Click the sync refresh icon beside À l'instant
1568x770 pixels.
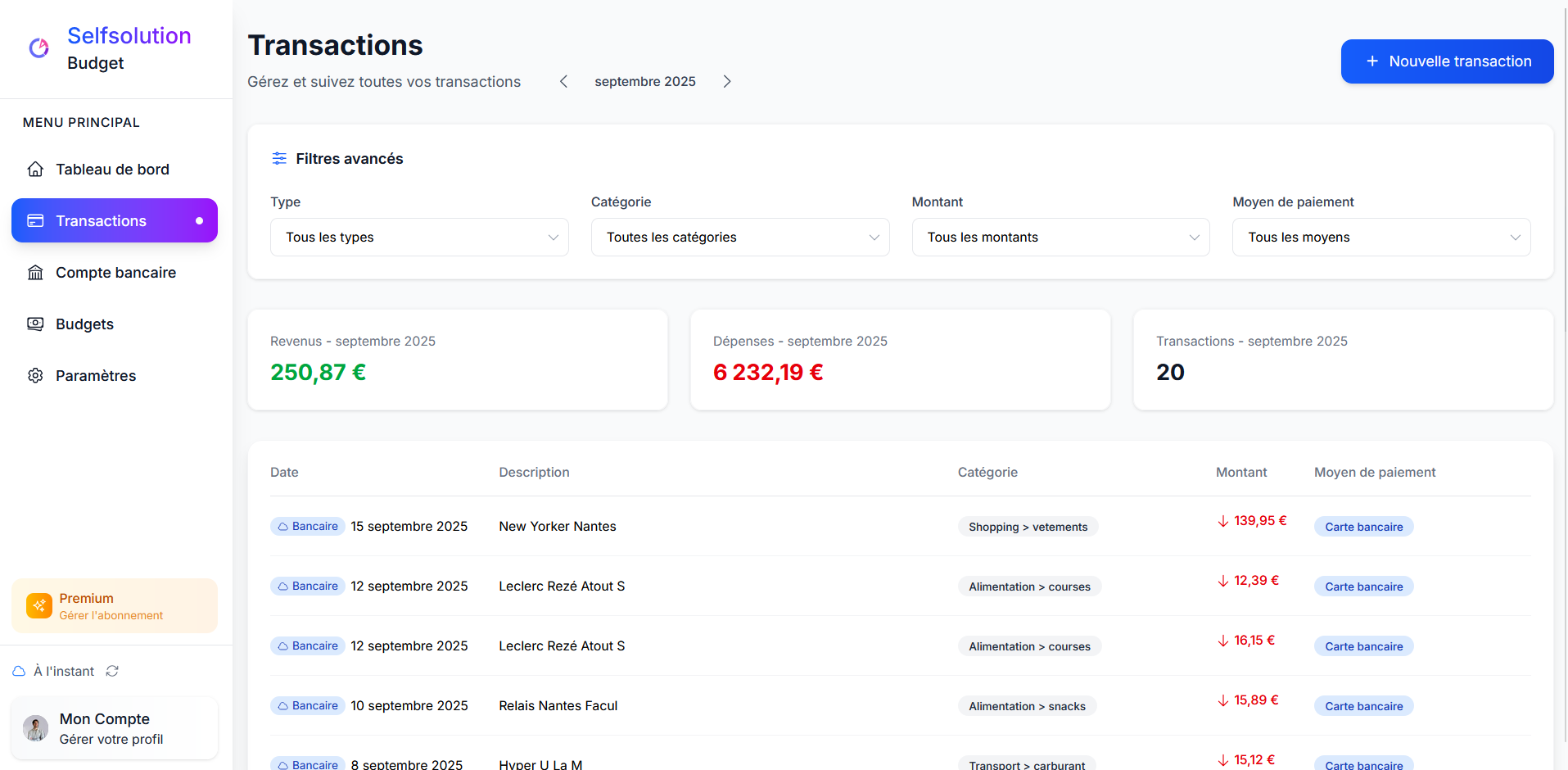tap(112, 671)
